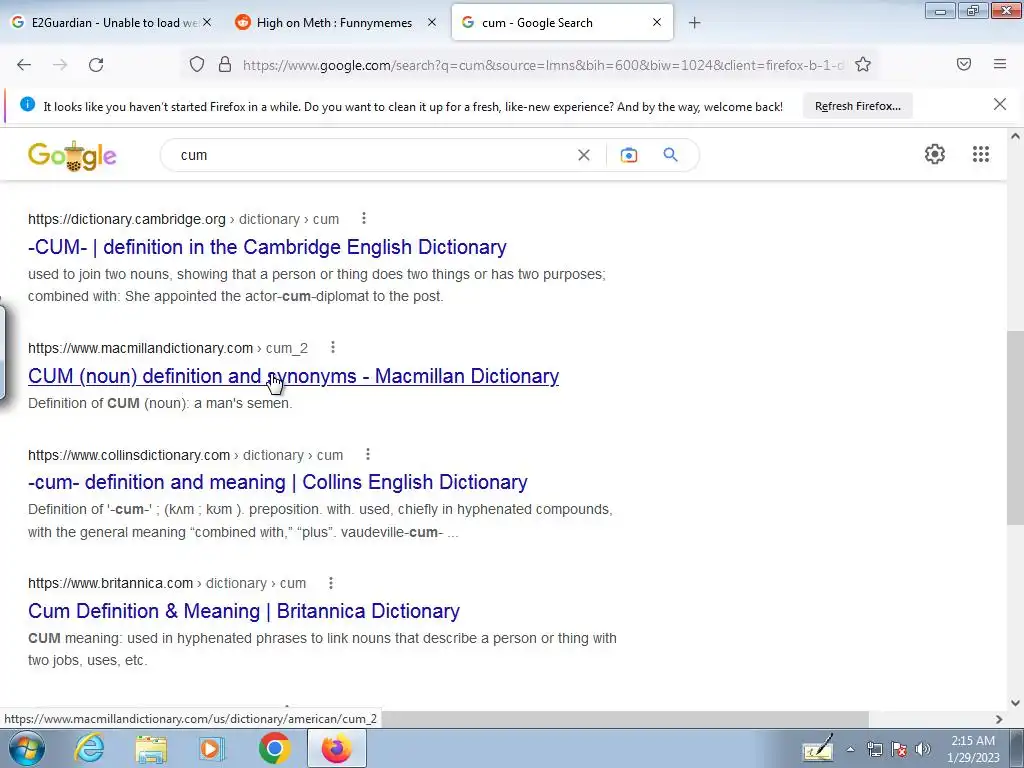Click the horizontal scrollbar thumb
The image size is (1024, 768).
click(x=624, y=719)
